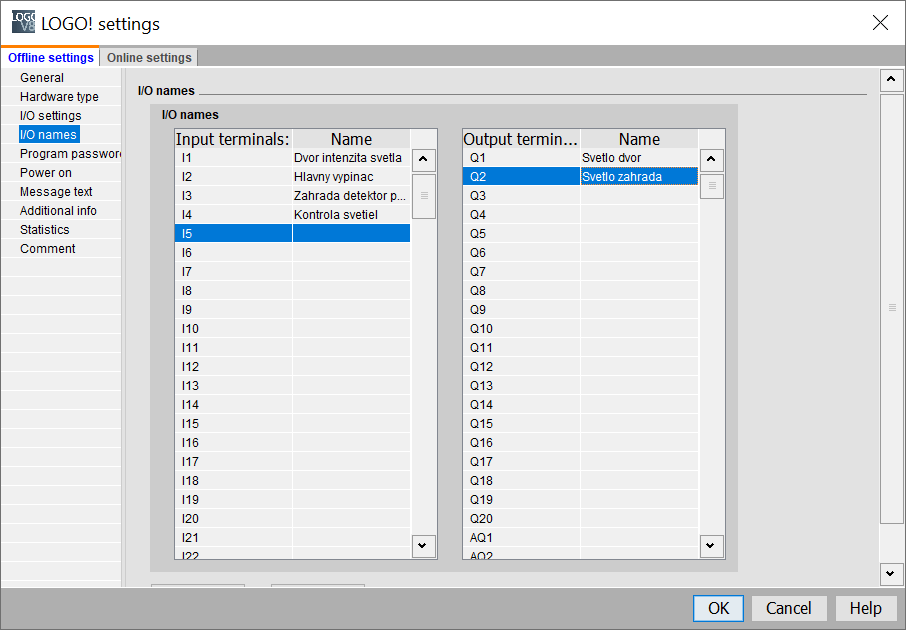The image size is (906, 630).
Task: Select the Svetlo dvor name for Q1
Action: coord(638,158)
